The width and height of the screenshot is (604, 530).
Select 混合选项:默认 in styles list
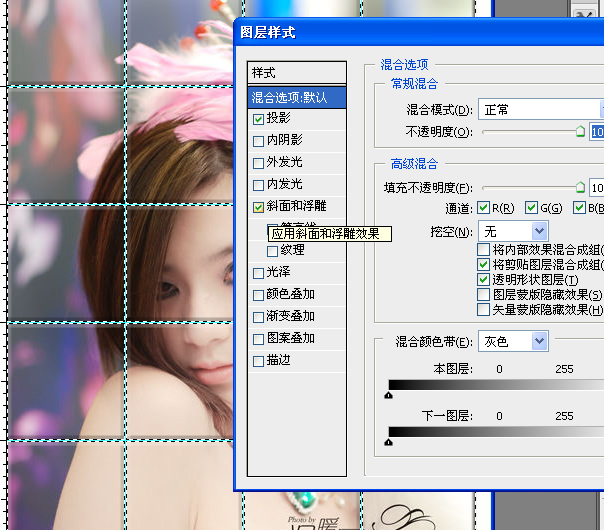click(x=297, y=97)
